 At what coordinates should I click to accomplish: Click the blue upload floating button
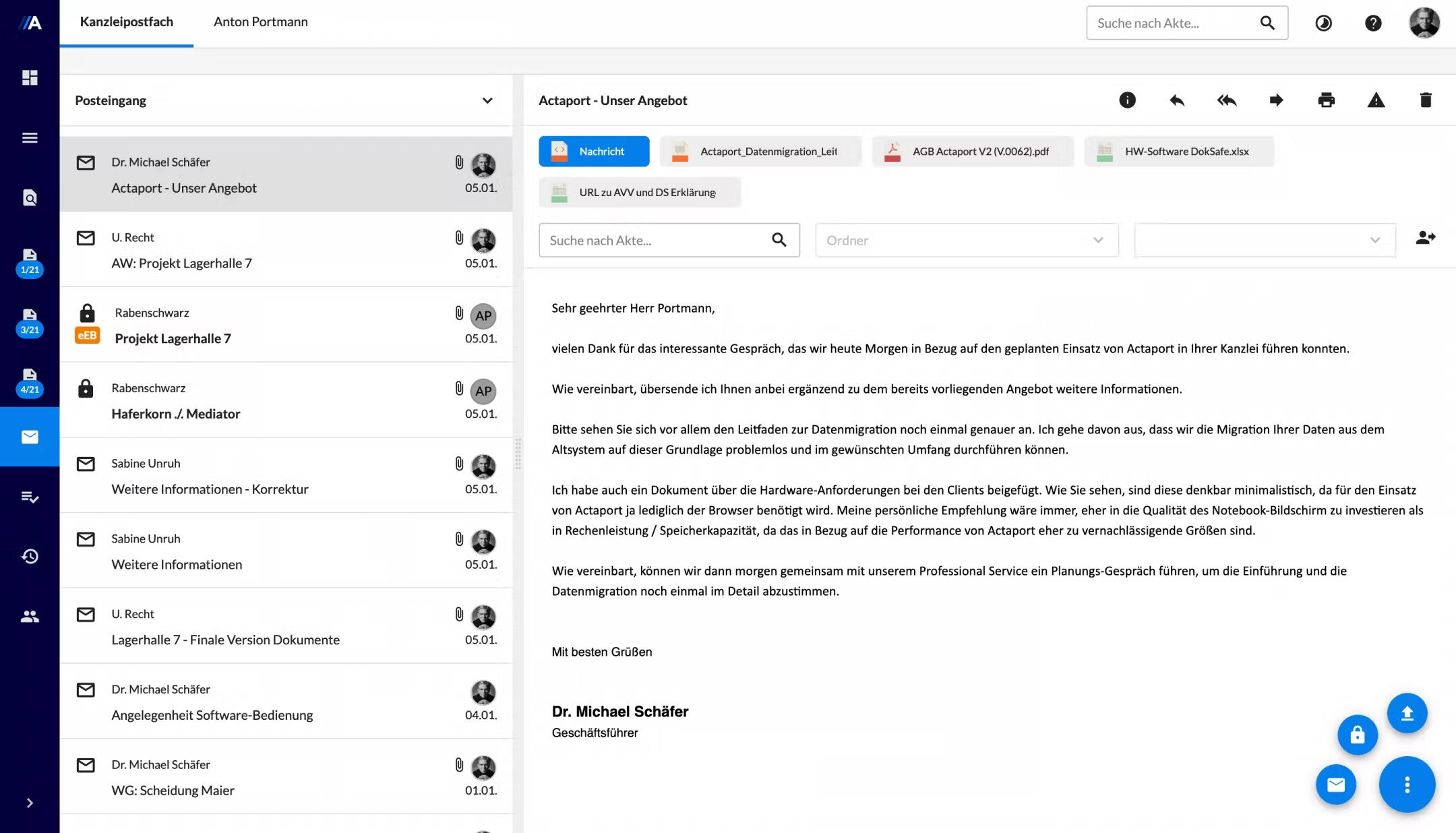[1407, 713]
